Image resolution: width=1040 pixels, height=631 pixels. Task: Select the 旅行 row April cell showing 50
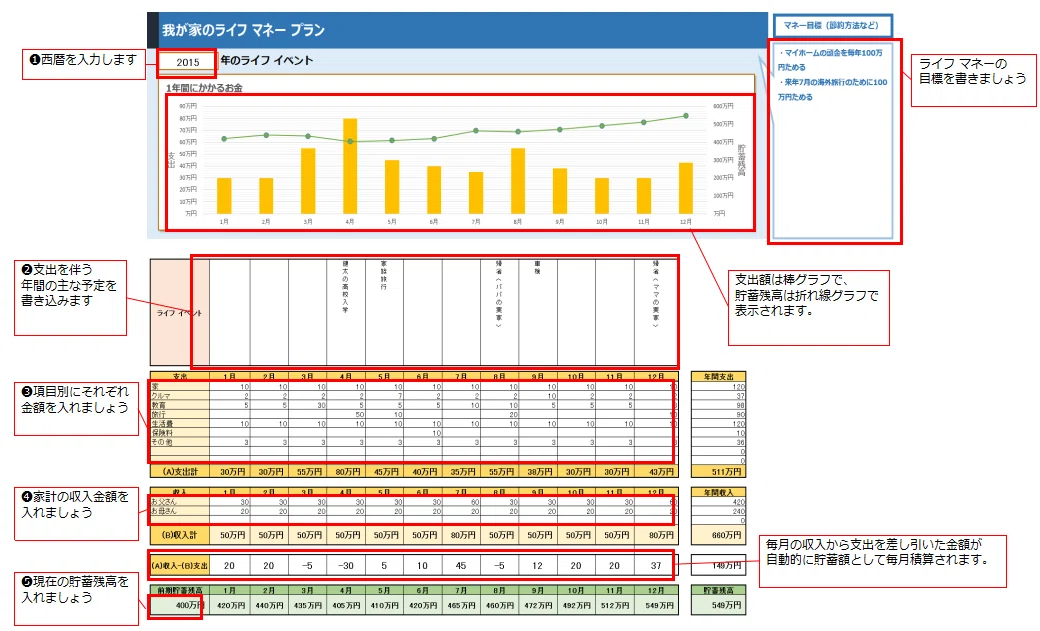pyautogui.click(x=346, y=414)
